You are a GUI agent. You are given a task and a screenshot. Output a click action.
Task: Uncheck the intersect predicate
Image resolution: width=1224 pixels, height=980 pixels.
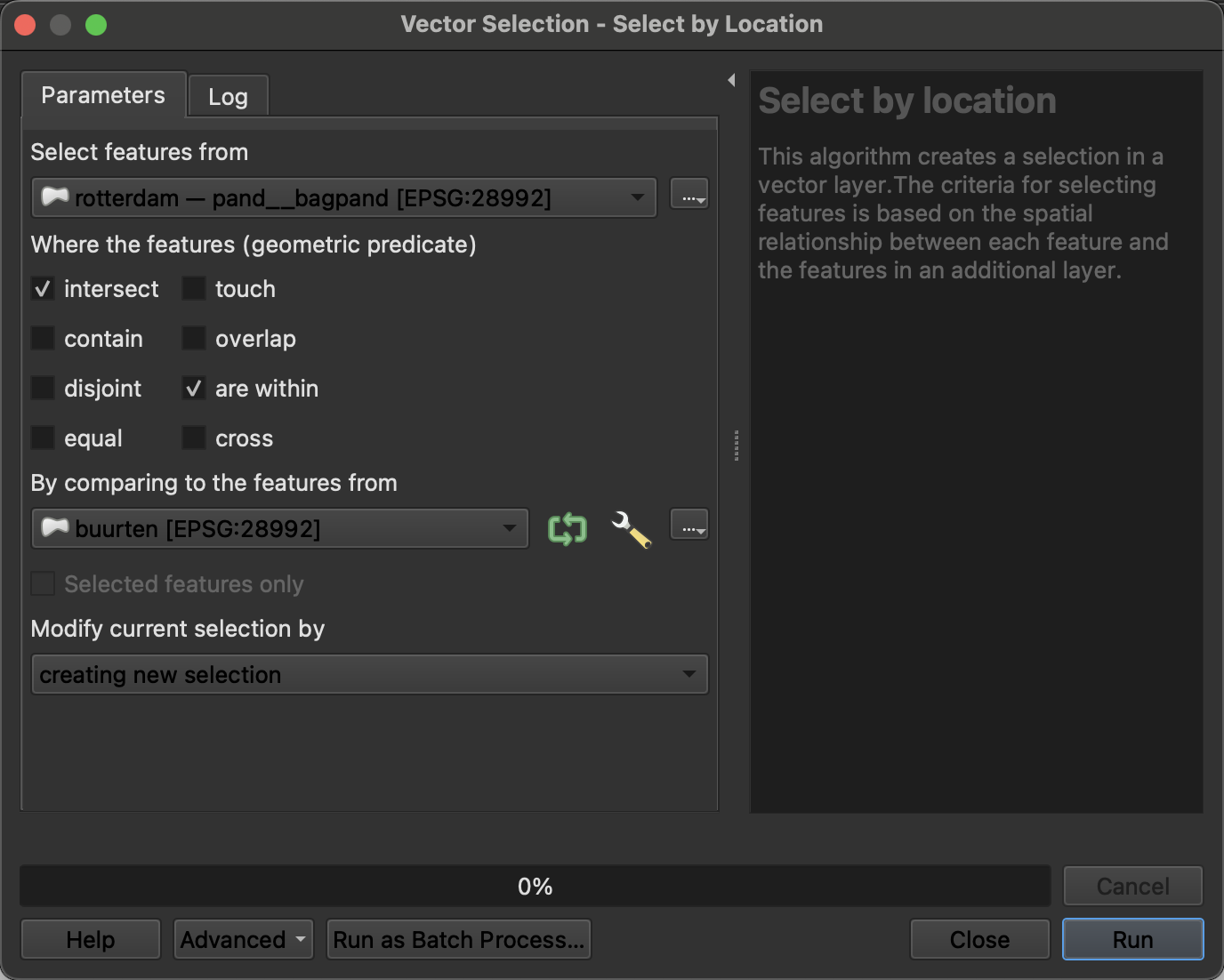coord(43,289)
